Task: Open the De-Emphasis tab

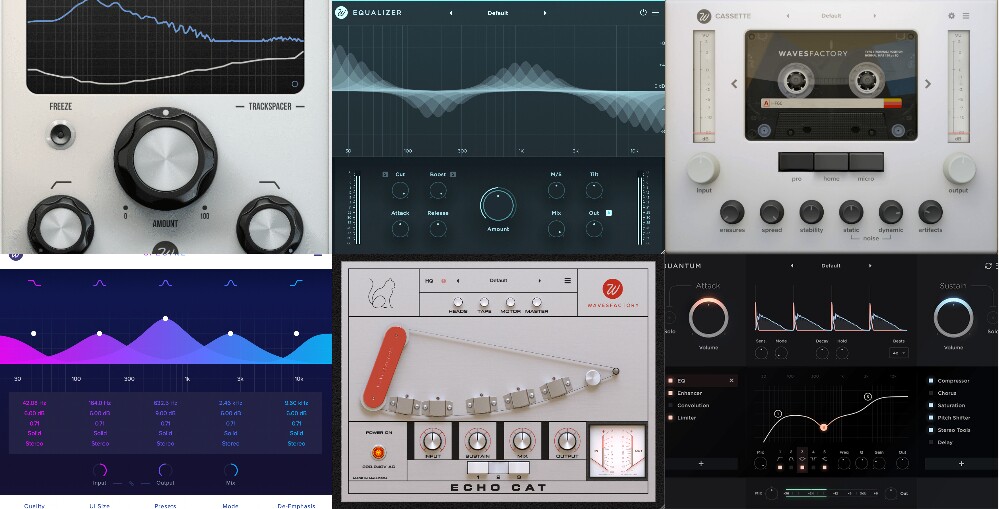Action: coord(296,506)
